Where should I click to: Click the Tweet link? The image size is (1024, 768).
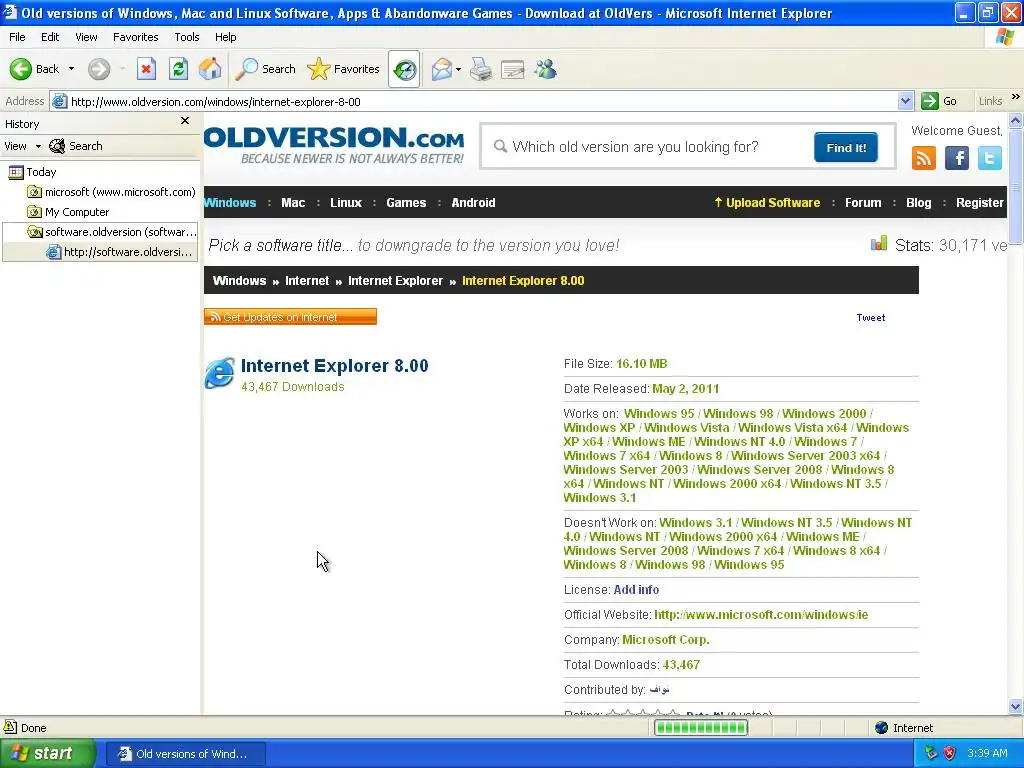871,317
